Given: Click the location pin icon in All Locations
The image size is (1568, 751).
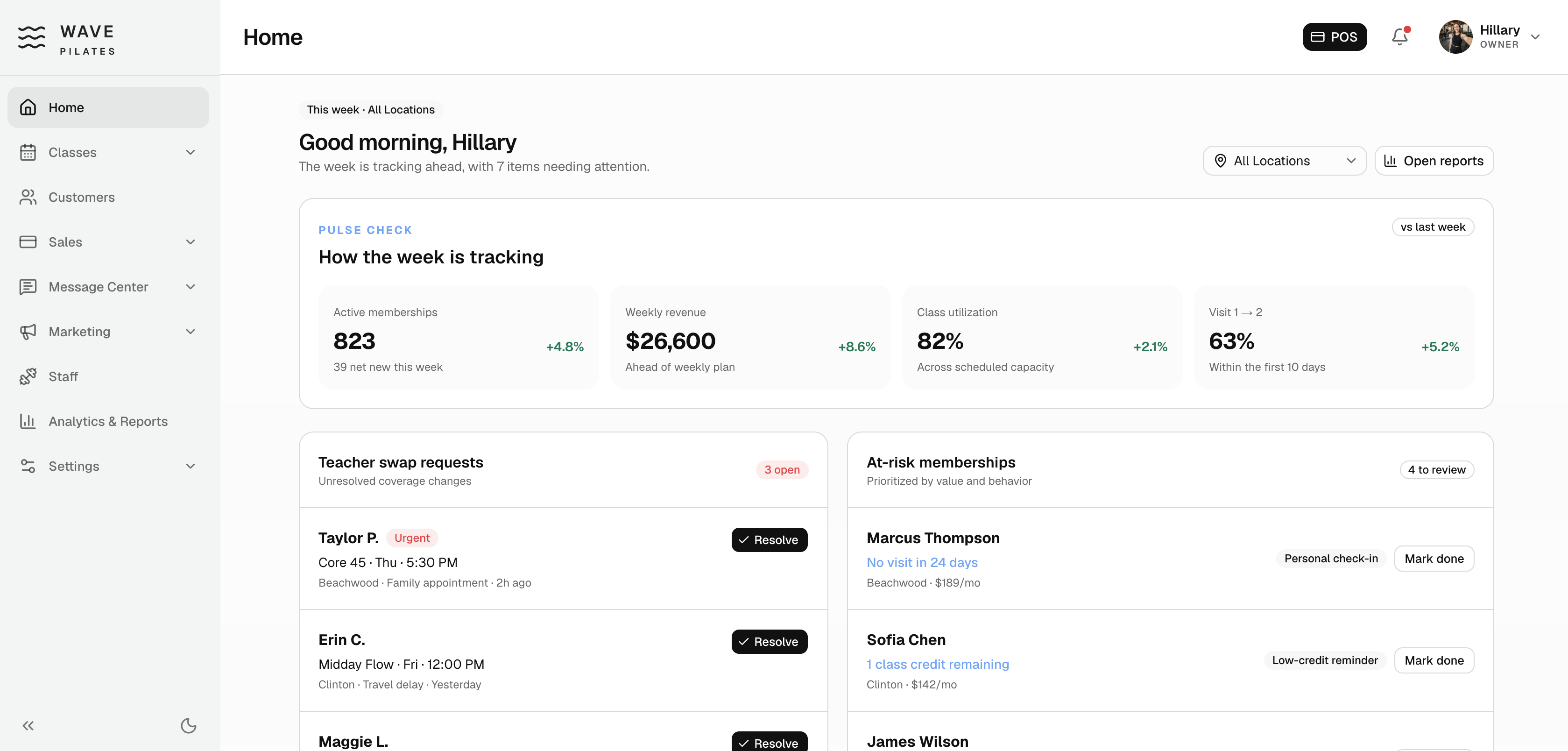Looking at the screenshot, I should click(x=1221, y=161).
